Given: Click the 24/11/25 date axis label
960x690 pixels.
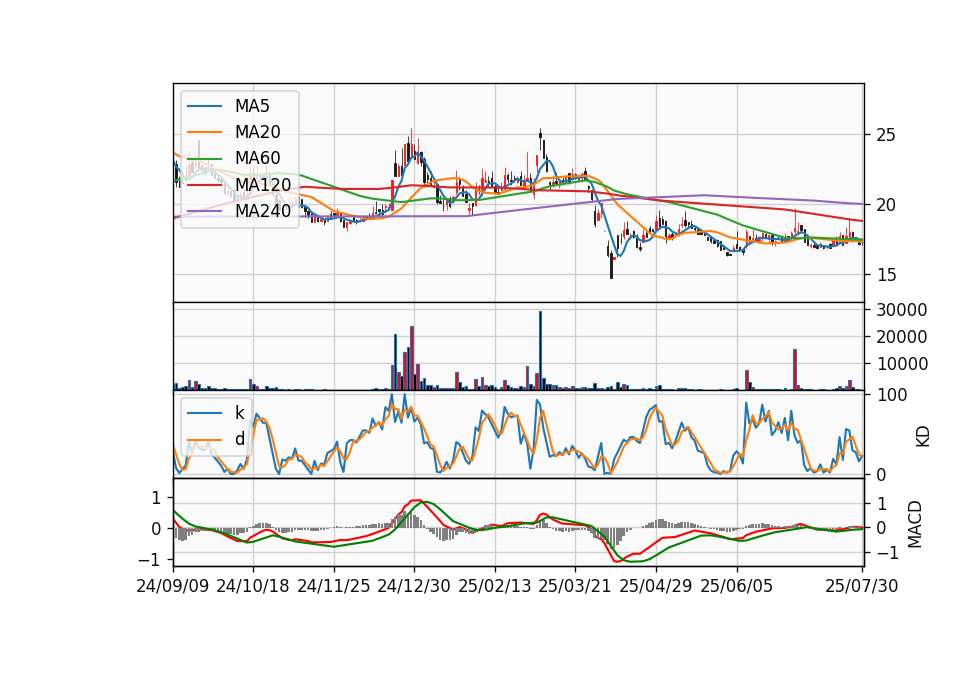Looking at the screenshot, I should pyautogui.click(x=334, y=586).
